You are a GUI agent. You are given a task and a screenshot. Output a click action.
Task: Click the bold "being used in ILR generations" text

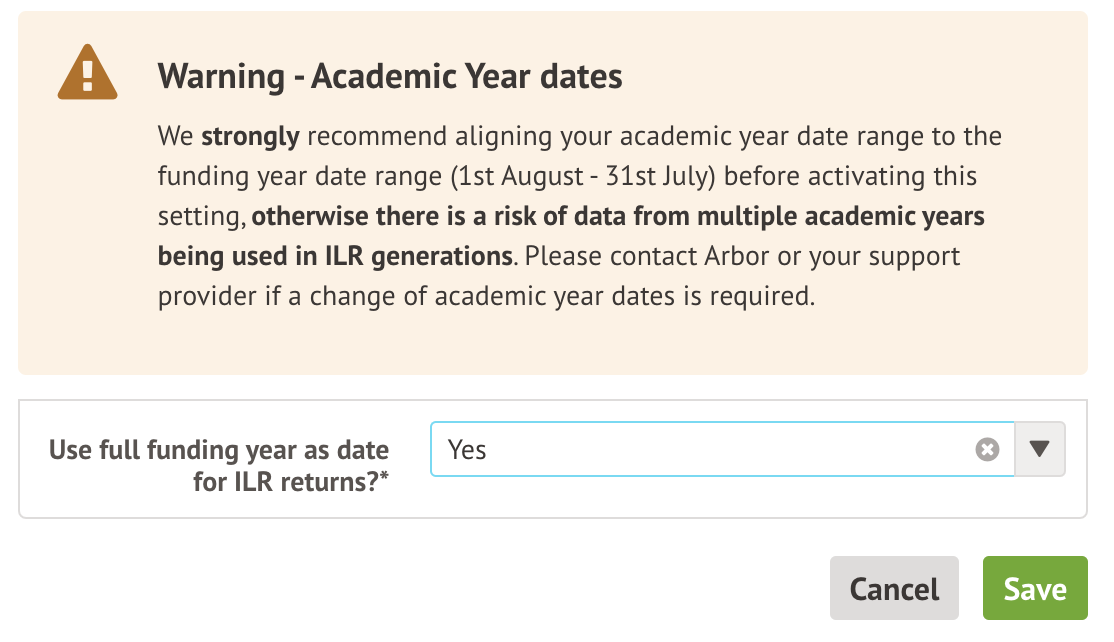tap(335, 256)
